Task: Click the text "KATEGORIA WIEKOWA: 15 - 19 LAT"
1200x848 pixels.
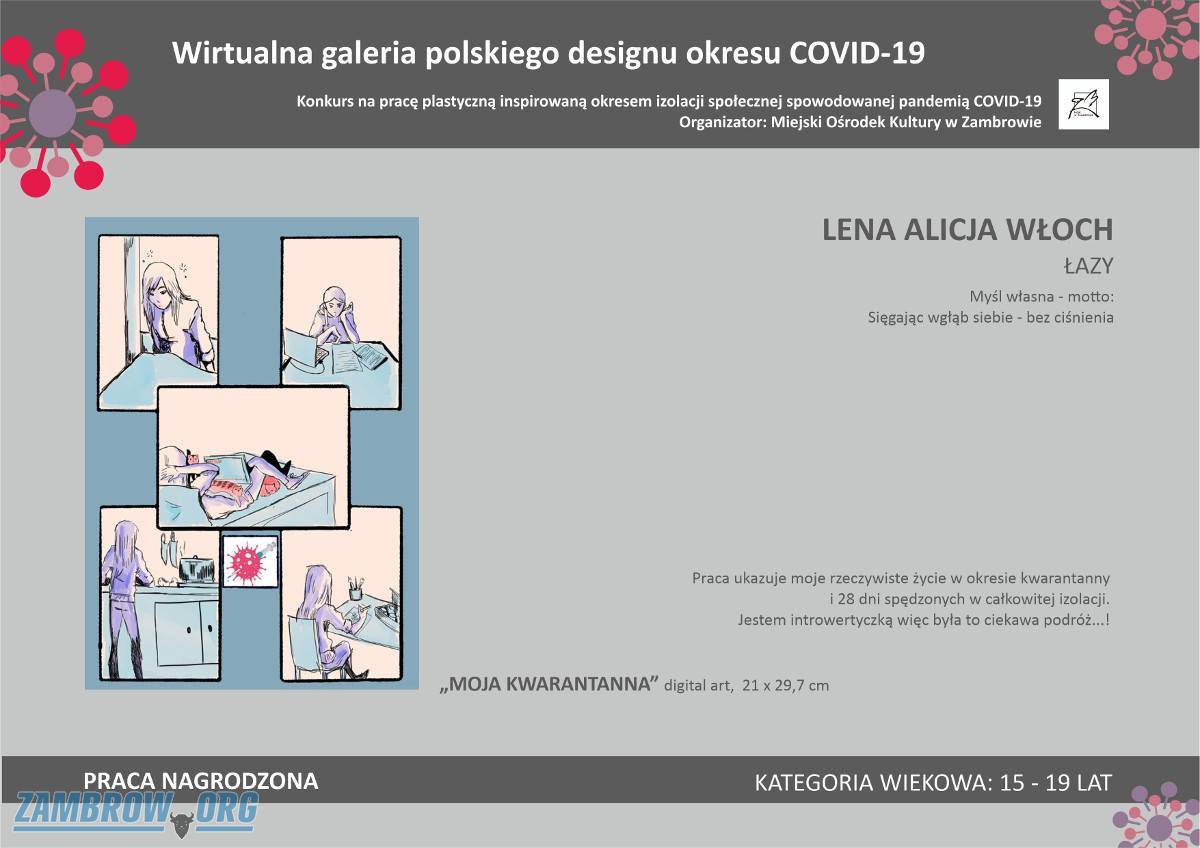Action: click(933, 782)
